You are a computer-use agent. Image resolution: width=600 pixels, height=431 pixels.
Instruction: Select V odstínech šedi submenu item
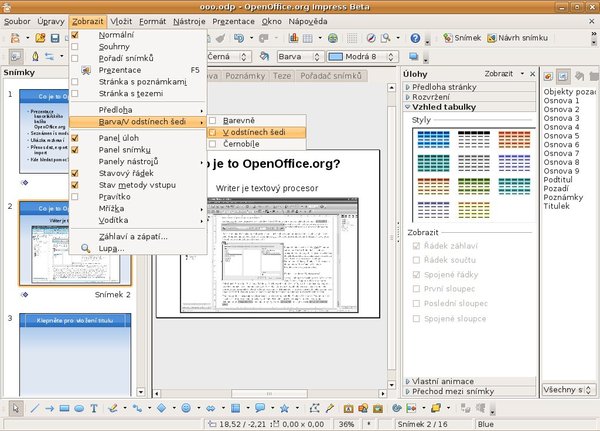[257, 132]
